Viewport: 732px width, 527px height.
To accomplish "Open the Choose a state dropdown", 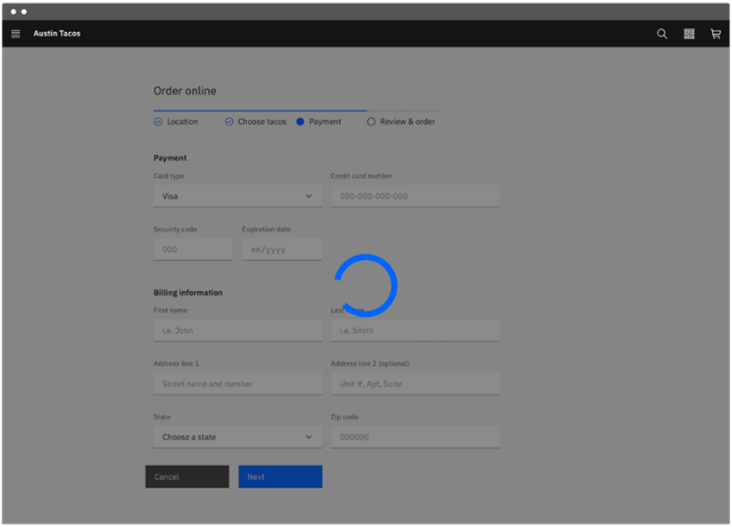I will tap(238, 437).
